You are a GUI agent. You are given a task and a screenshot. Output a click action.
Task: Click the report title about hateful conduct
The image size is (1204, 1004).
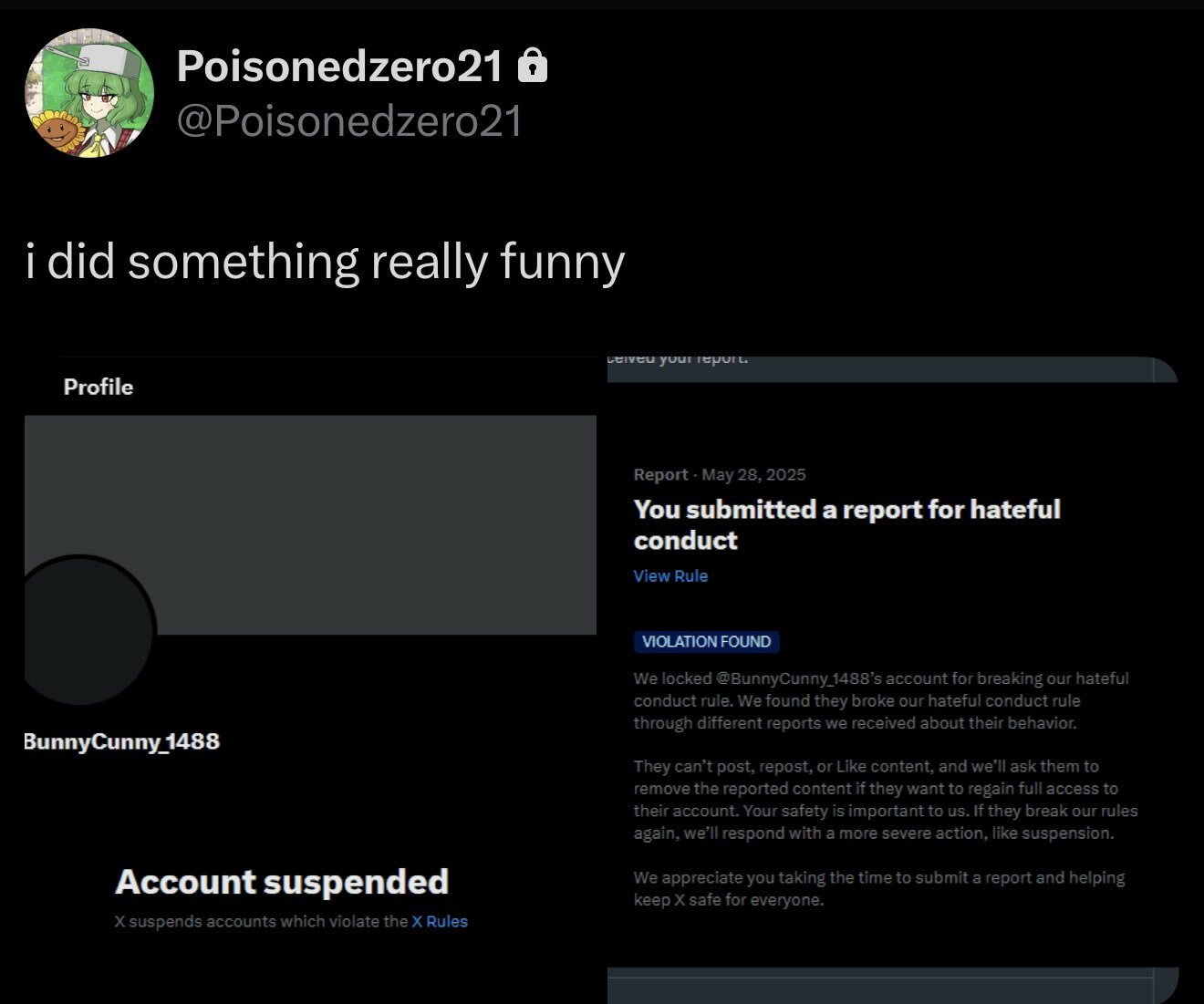846,524
